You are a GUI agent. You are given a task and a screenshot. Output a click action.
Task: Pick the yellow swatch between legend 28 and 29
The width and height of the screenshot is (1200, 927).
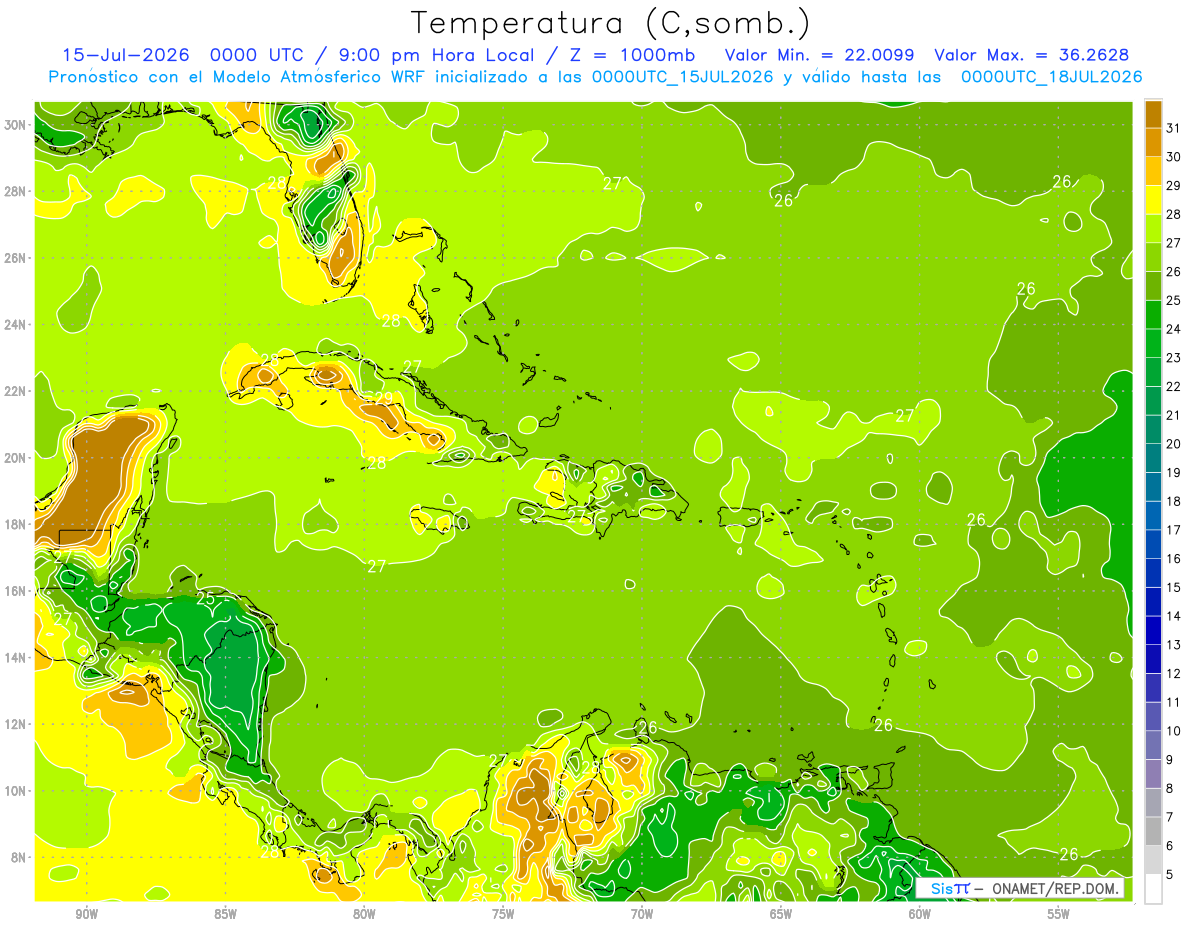coord(1153,200)
